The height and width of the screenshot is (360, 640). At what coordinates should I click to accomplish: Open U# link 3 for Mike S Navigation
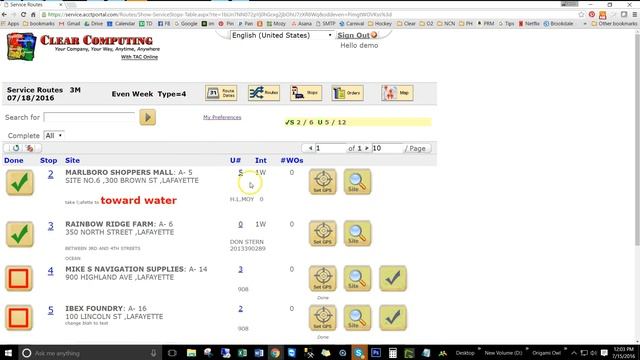(x=240, y=269)
